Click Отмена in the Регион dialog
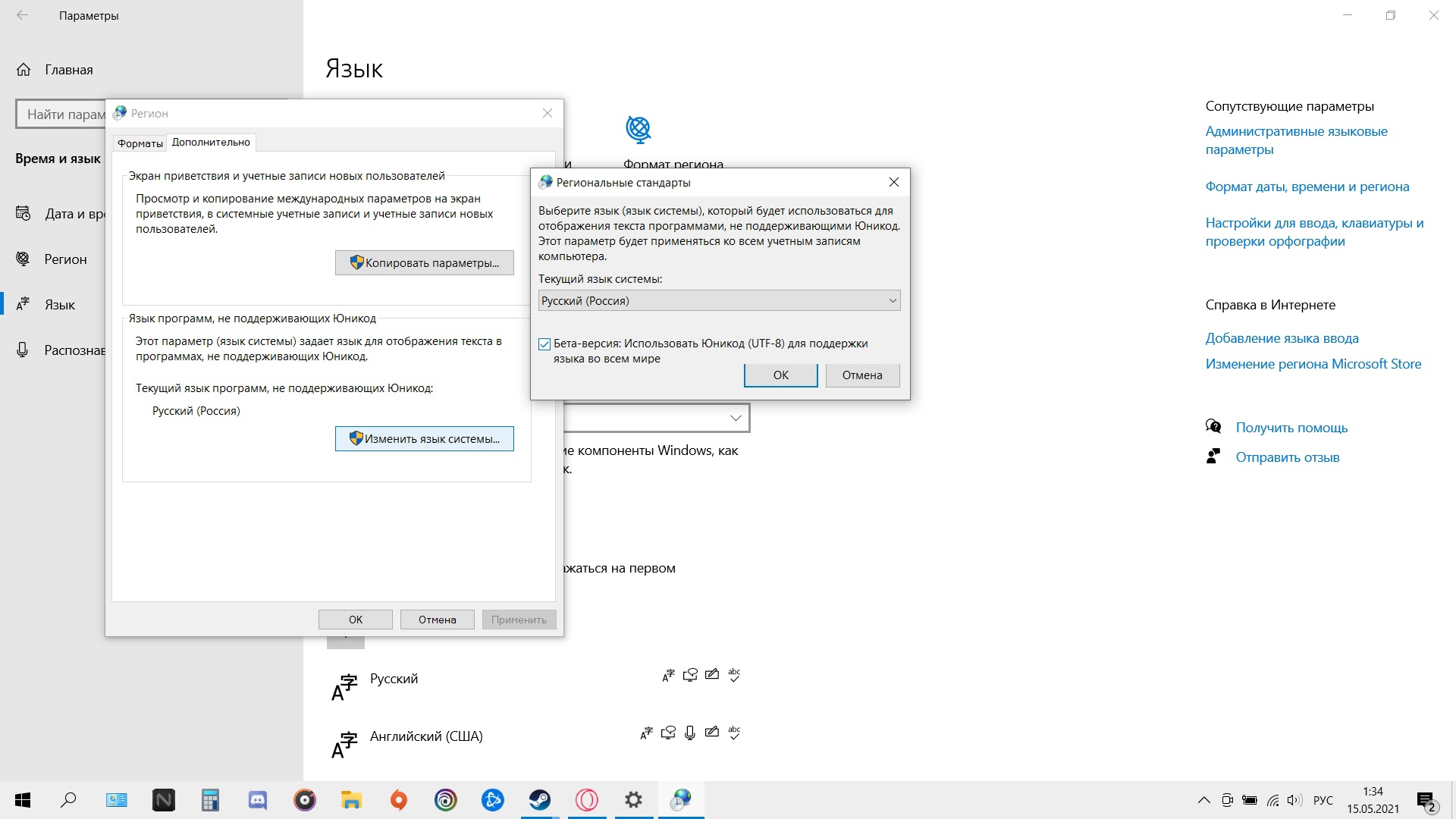 coord(438,620)
